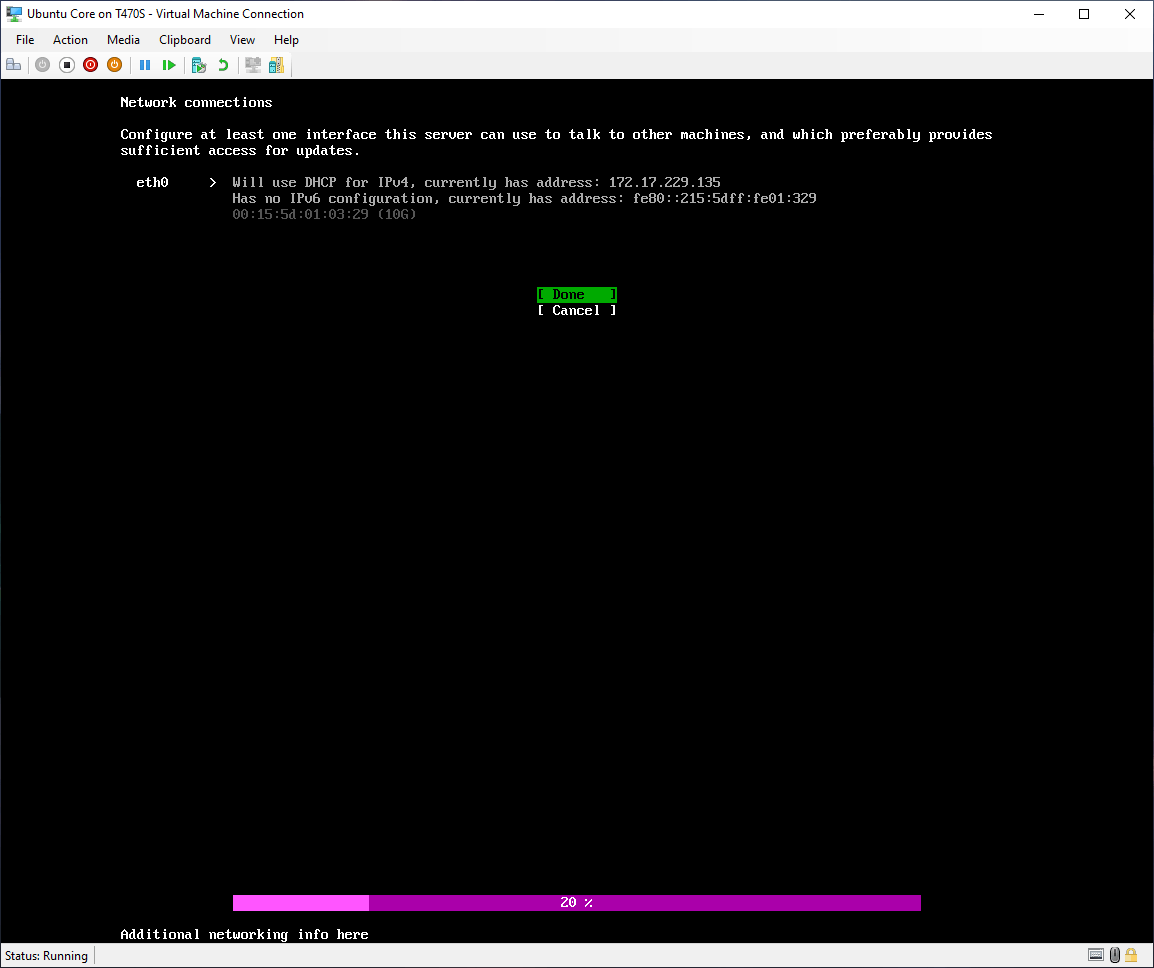Click the Network connections heading

[197, 102]
